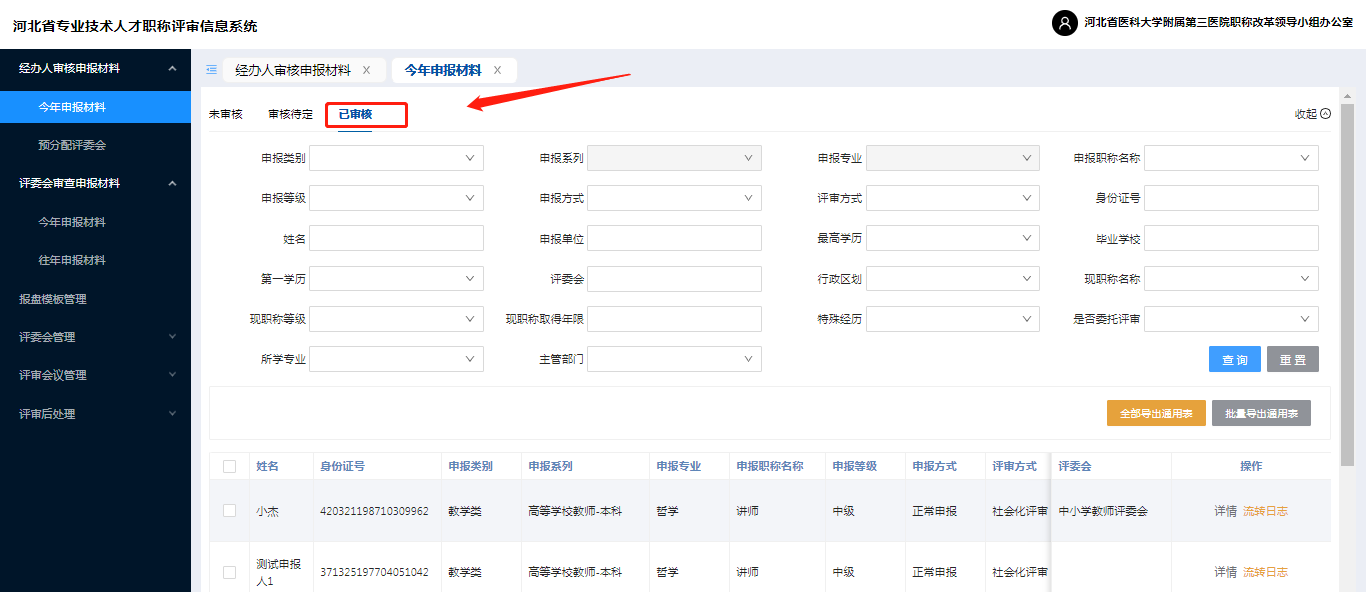Check the checkbox for 小杰 row
The image size is (1366, 592).
(x=230, y=511)
